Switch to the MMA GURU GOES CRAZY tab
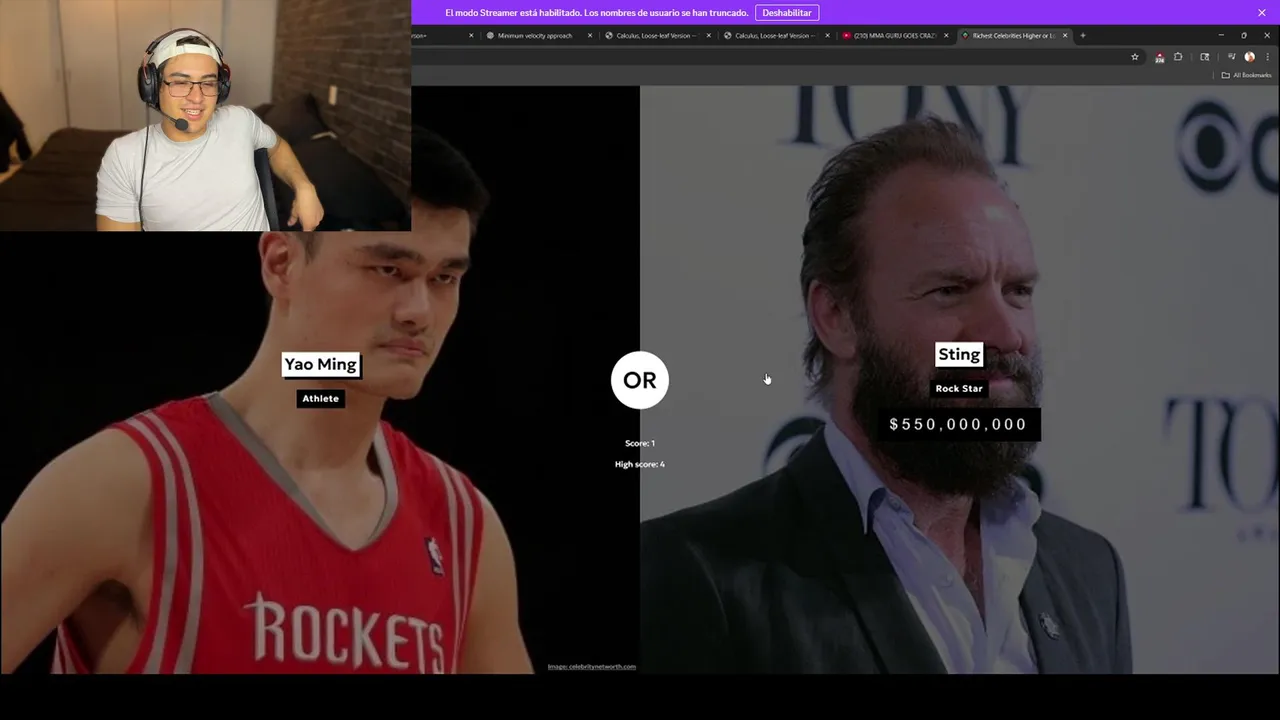This screenshot has width=1280, height=720. [x=894, y=35]
